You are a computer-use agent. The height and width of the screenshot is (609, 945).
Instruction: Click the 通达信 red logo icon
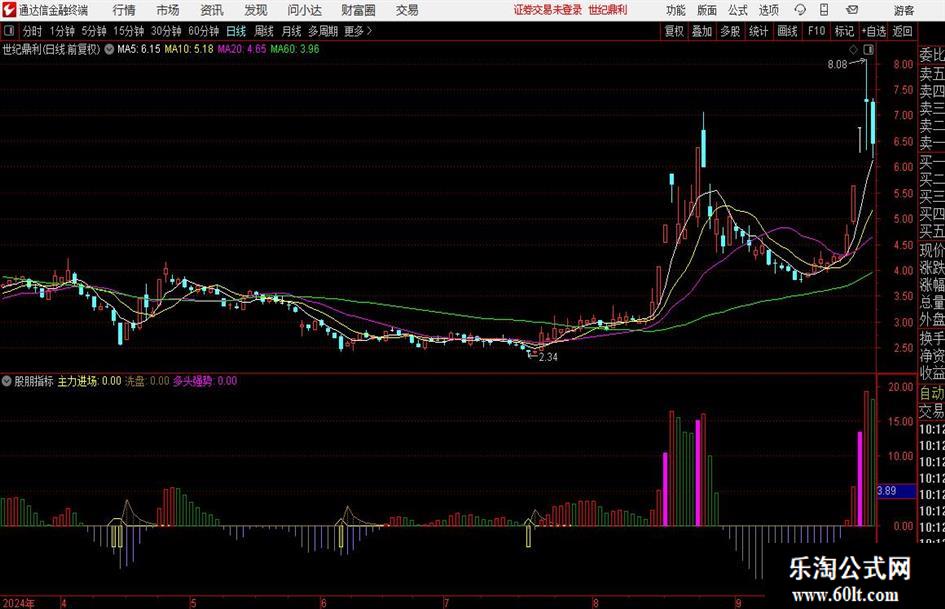[x=9, y=10]
